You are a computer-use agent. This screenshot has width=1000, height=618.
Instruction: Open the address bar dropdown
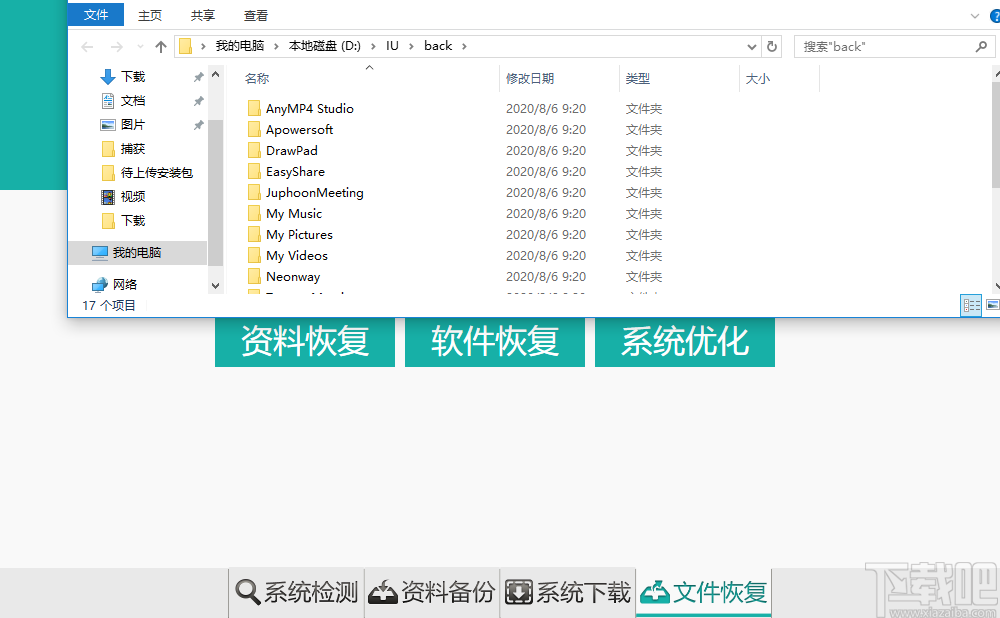click(751, 46)
